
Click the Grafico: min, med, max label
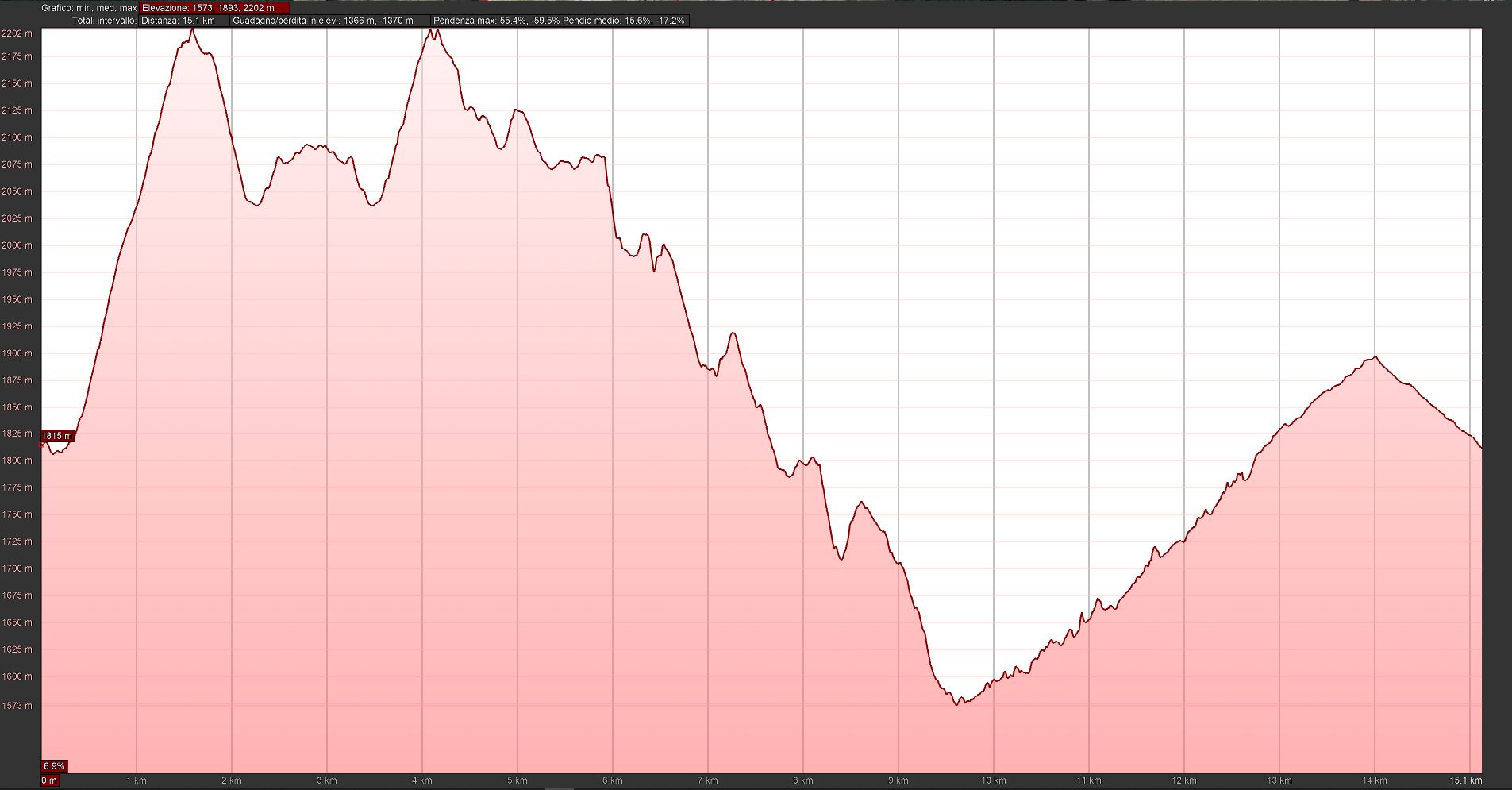[x=89, y=8]
